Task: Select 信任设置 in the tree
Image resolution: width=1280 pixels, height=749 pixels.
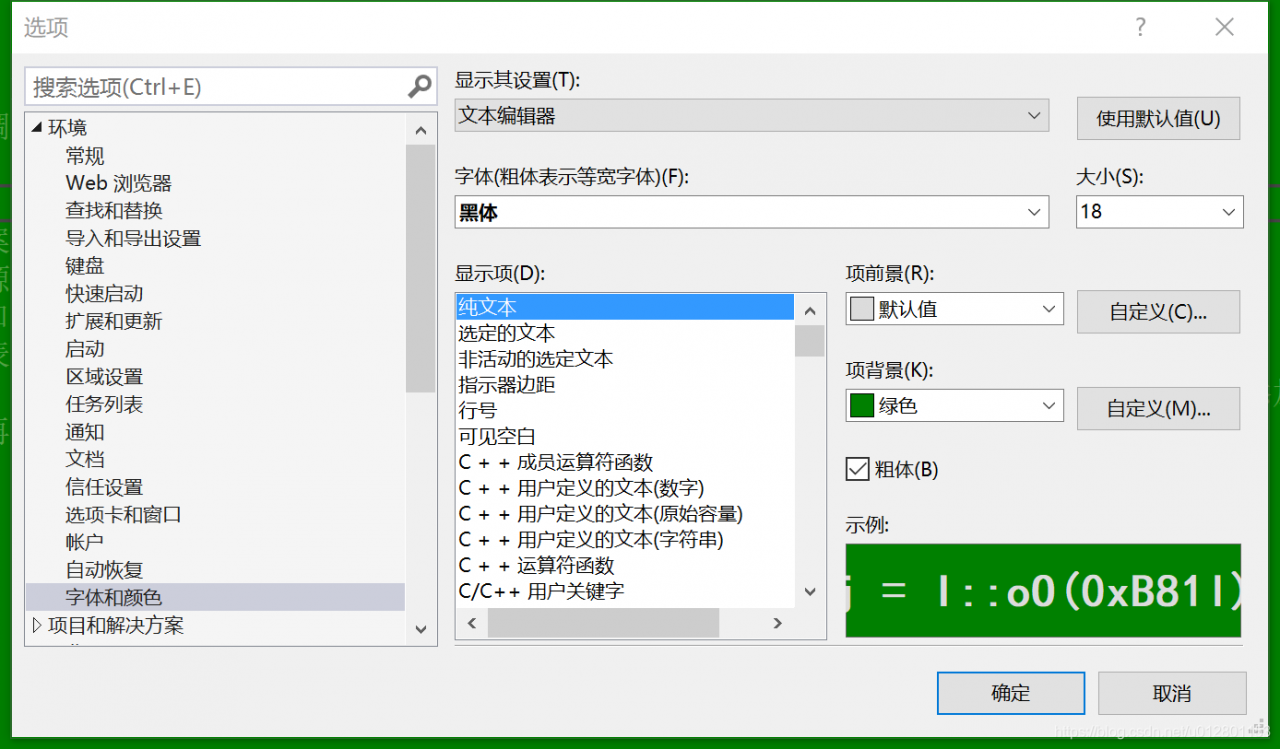Action: point(104,487)
